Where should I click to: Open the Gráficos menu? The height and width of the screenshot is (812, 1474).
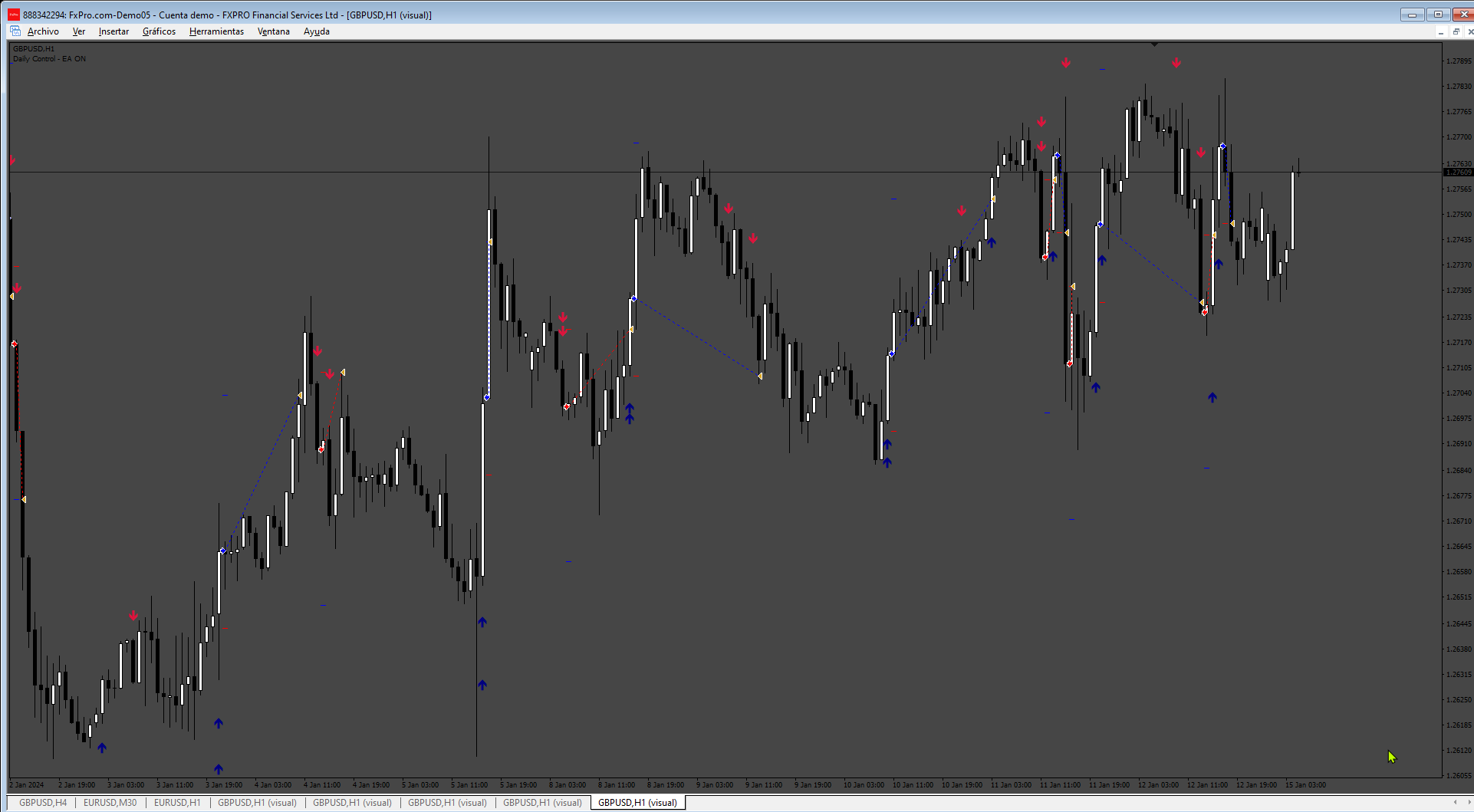pos(159,31)
